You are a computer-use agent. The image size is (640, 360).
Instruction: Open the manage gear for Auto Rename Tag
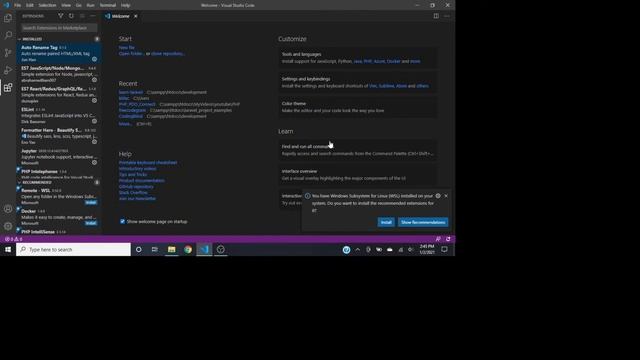[94, 59]
